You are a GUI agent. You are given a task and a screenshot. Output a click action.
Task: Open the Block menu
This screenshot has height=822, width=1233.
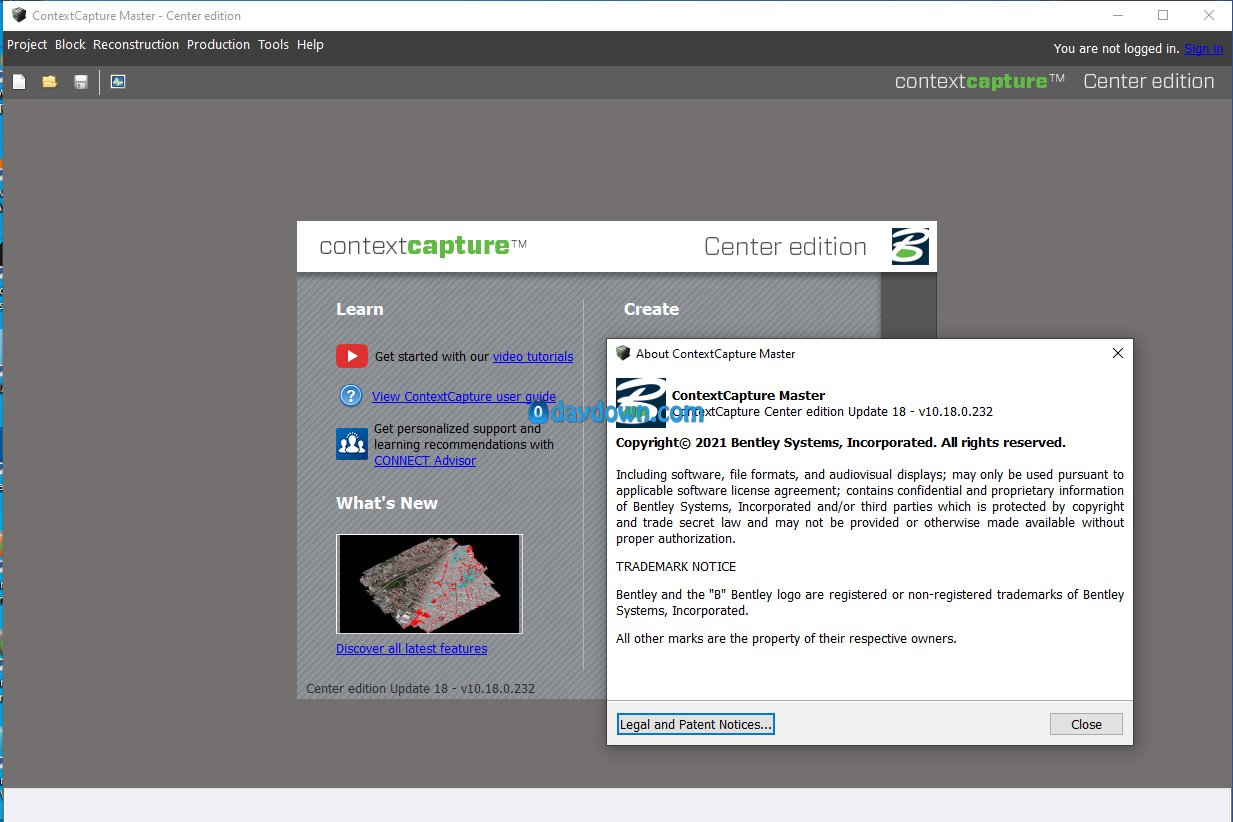pos(70,45)
